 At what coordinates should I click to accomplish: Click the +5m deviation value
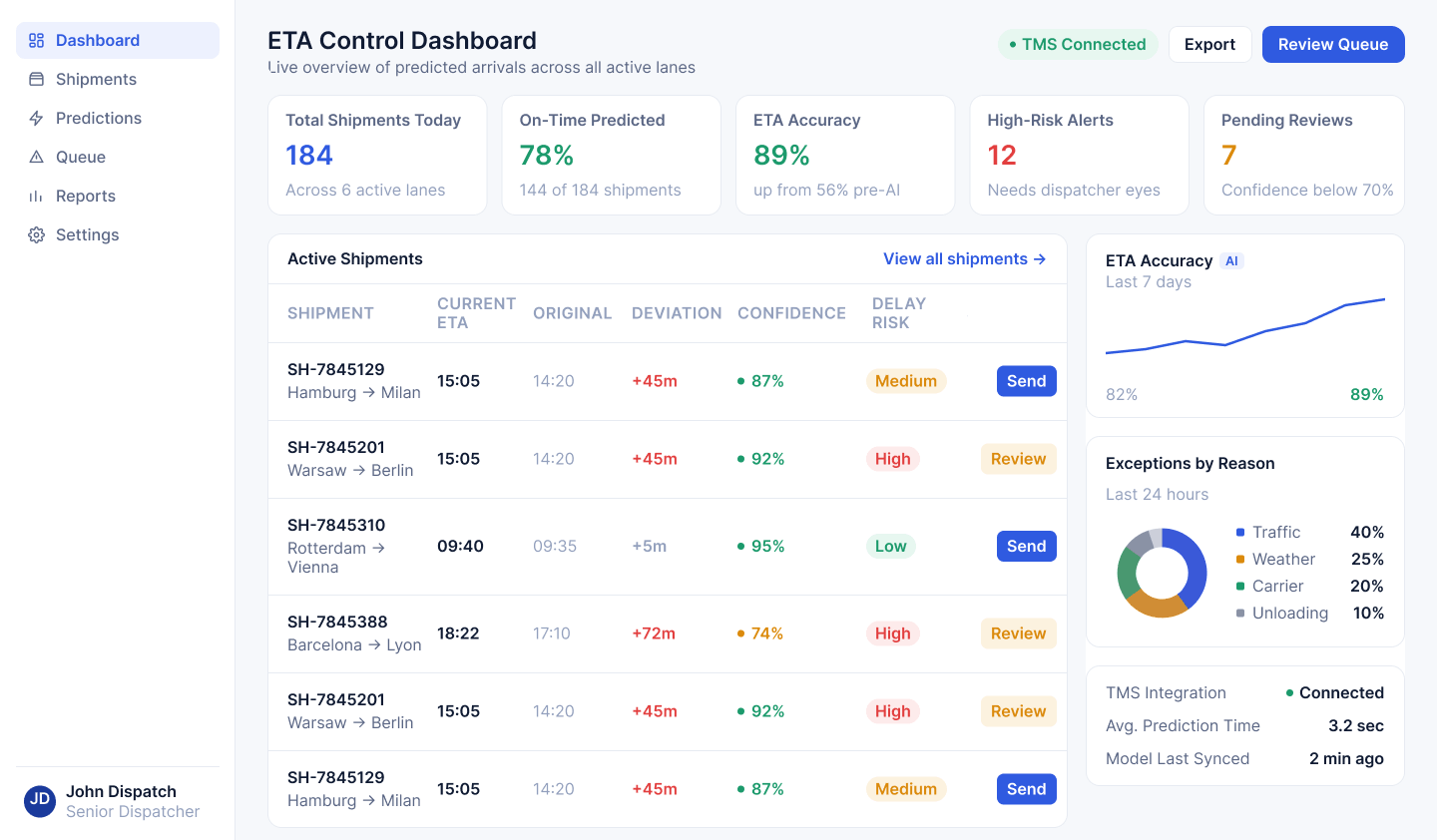[x=649, y=547]
